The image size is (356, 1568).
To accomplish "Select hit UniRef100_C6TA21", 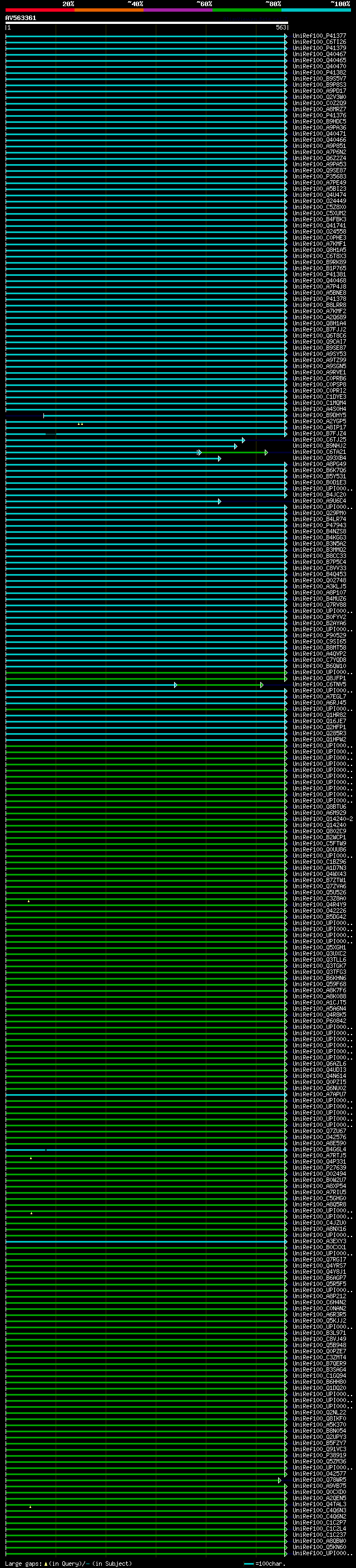I will coord(319,452).
